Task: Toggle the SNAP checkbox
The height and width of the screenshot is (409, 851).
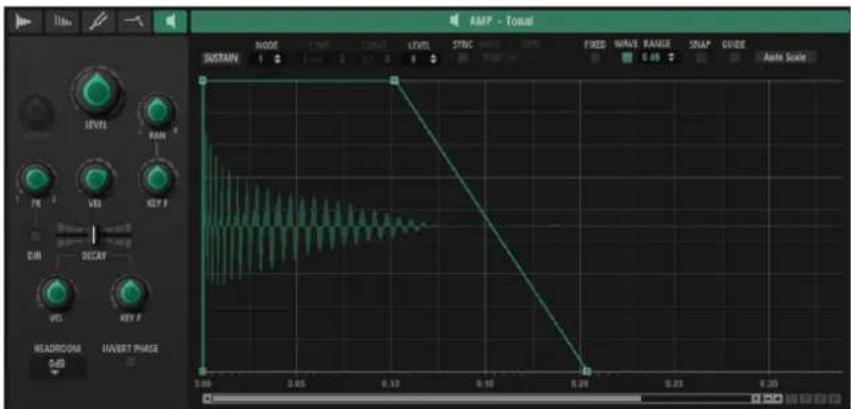Action: point(702,57)
